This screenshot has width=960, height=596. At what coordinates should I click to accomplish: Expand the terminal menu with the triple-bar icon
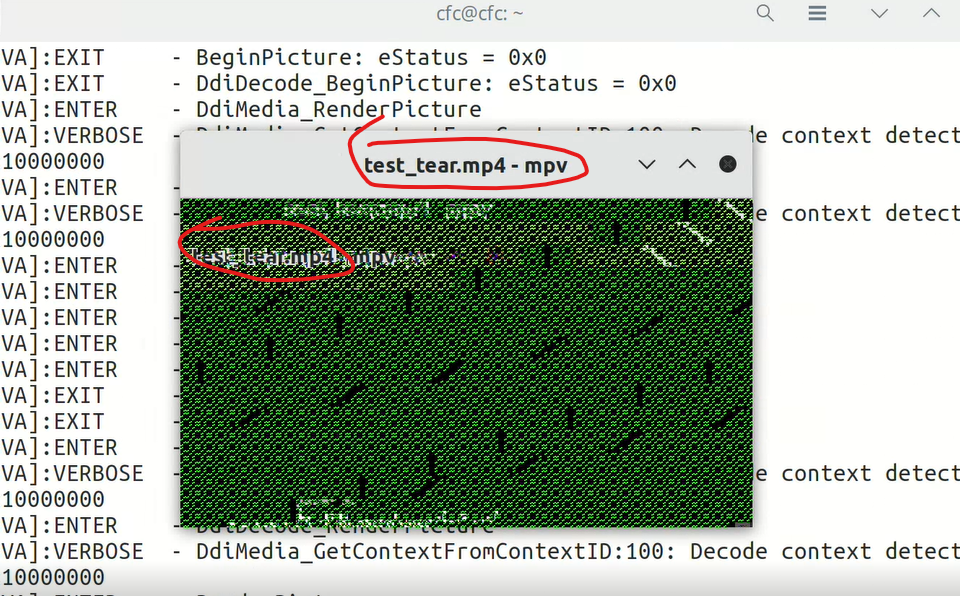click(817, 13)
